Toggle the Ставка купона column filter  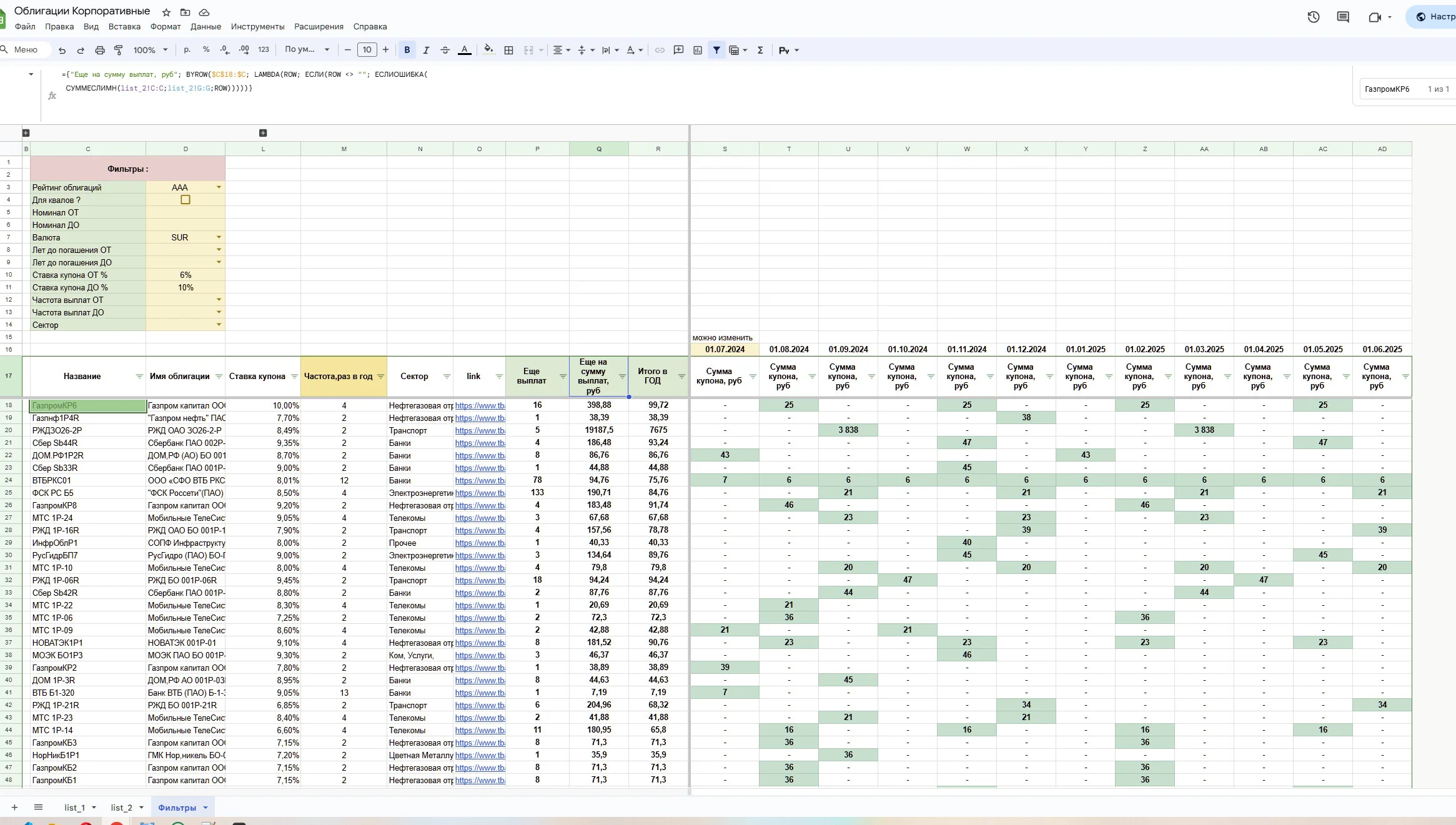(x=294, y=377)
